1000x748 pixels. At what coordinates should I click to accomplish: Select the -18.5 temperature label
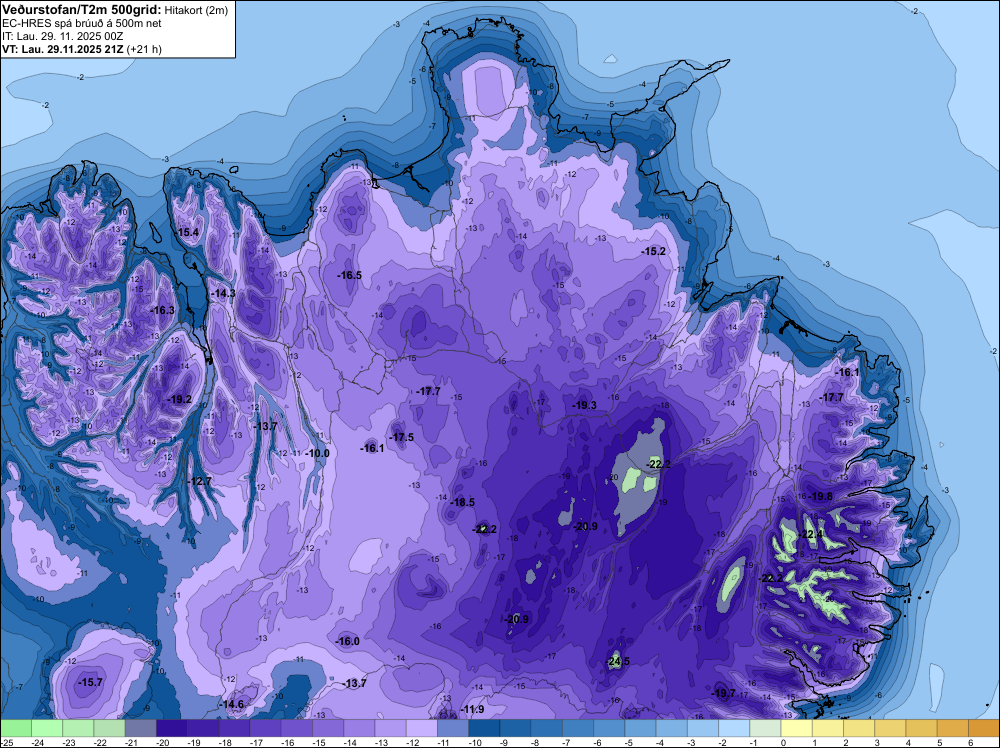click(x=462, y=502)
